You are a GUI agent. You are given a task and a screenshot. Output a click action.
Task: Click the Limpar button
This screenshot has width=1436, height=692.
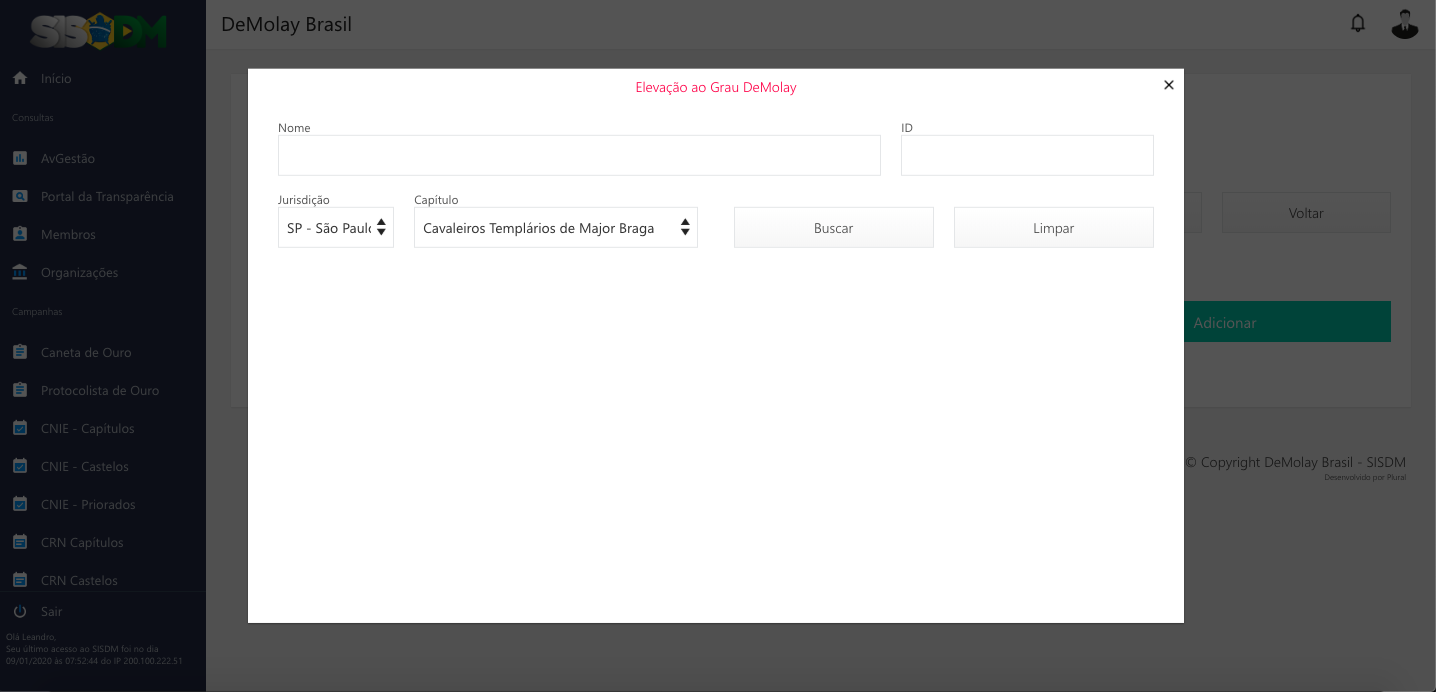point(1053,228)
